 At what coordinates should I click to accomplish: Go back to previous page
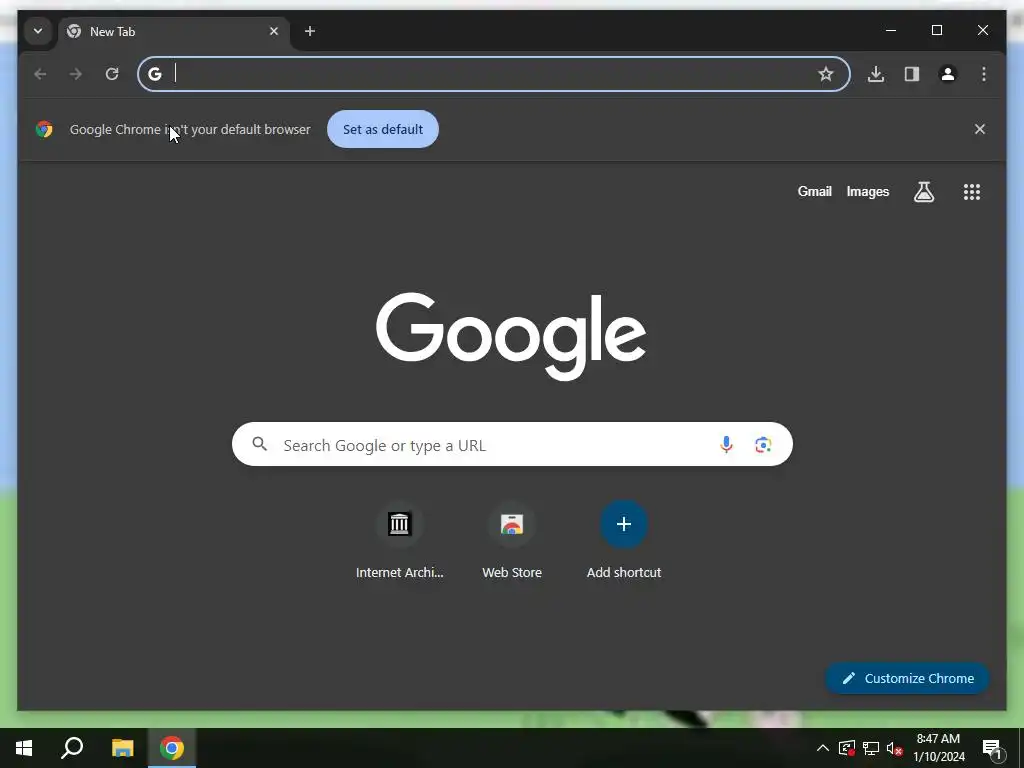point(40,74)
